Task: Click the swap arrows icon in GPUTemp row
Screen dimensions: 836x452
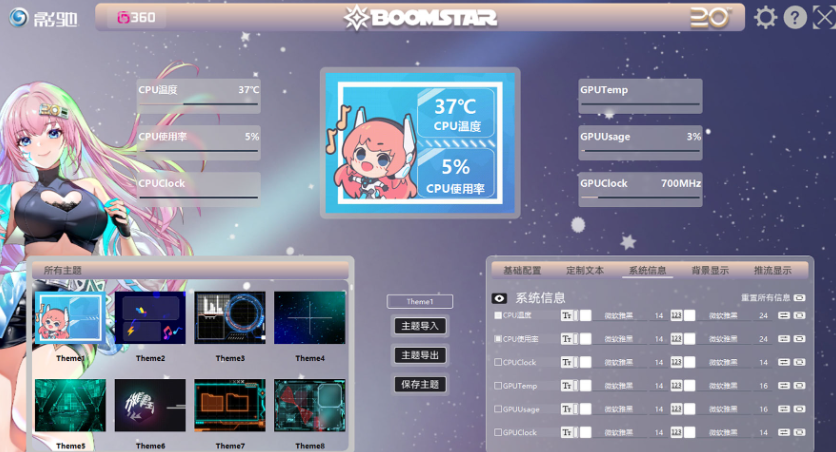Action: click(x=783, y=386)
